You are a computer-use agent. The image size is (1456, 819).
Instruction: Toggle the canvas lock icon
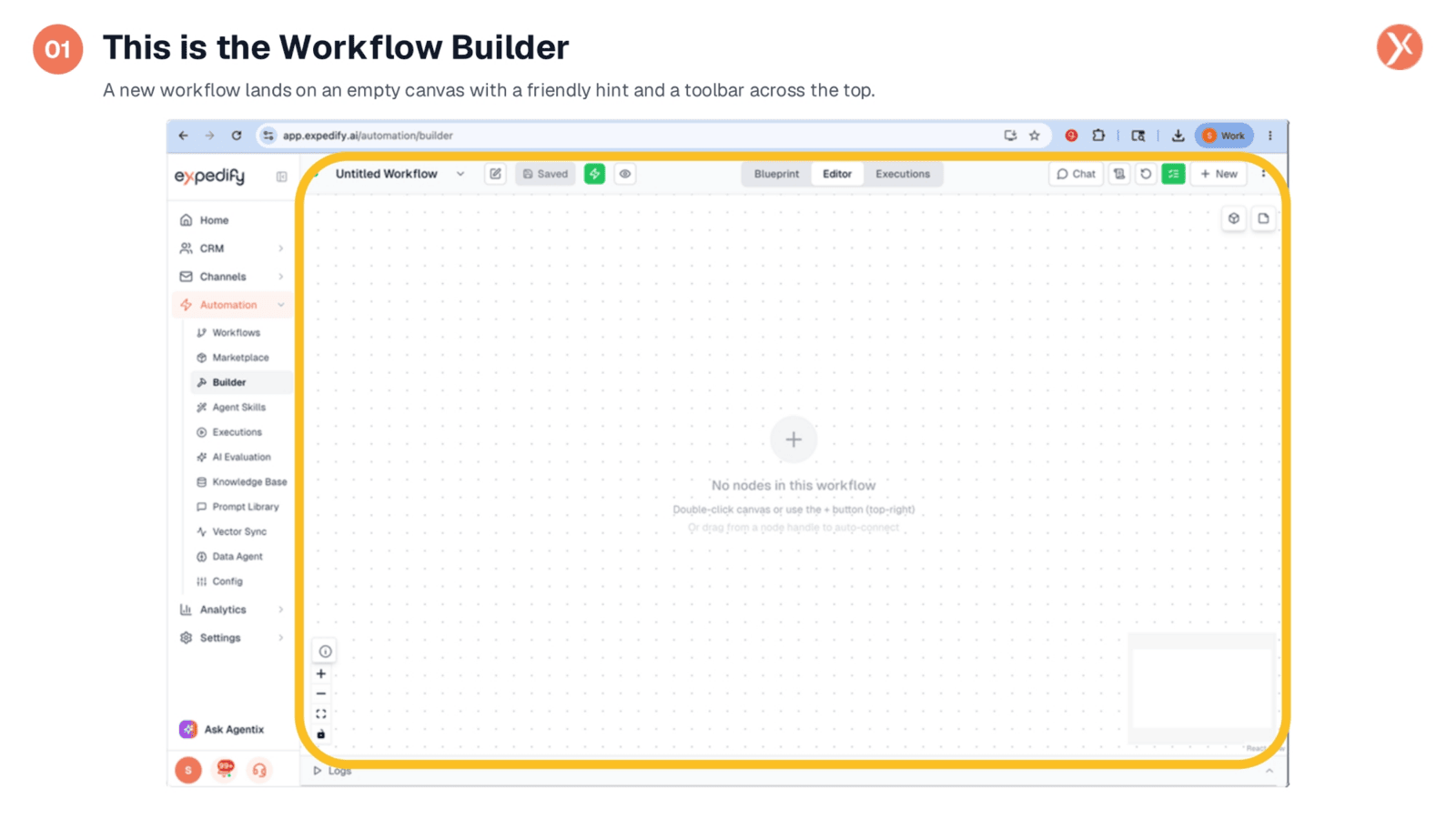click(x=321, y=734)
